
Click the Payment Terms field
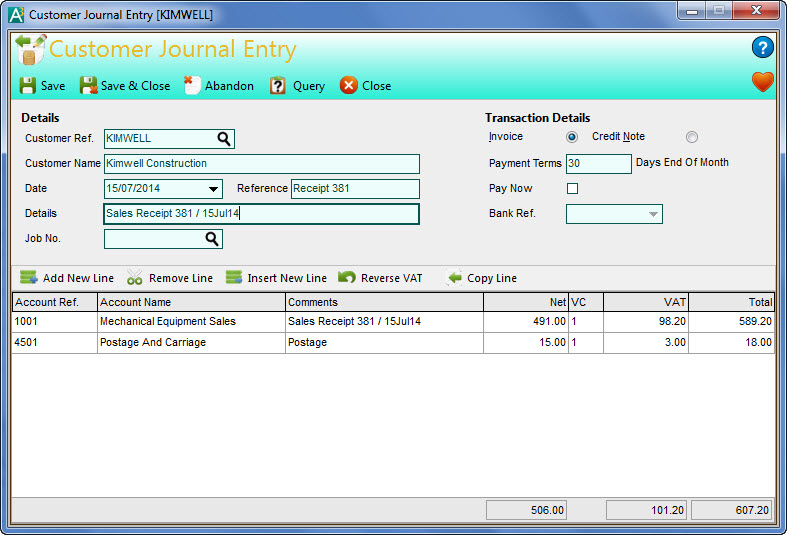coord(598,164)
